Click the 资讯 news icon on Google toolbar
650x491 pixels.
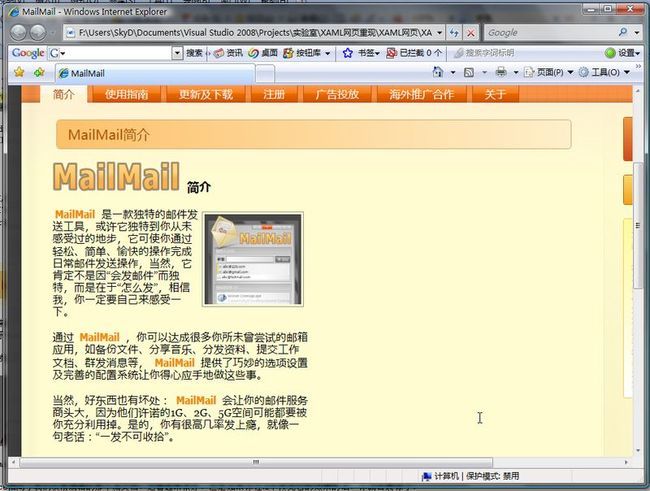219,53
